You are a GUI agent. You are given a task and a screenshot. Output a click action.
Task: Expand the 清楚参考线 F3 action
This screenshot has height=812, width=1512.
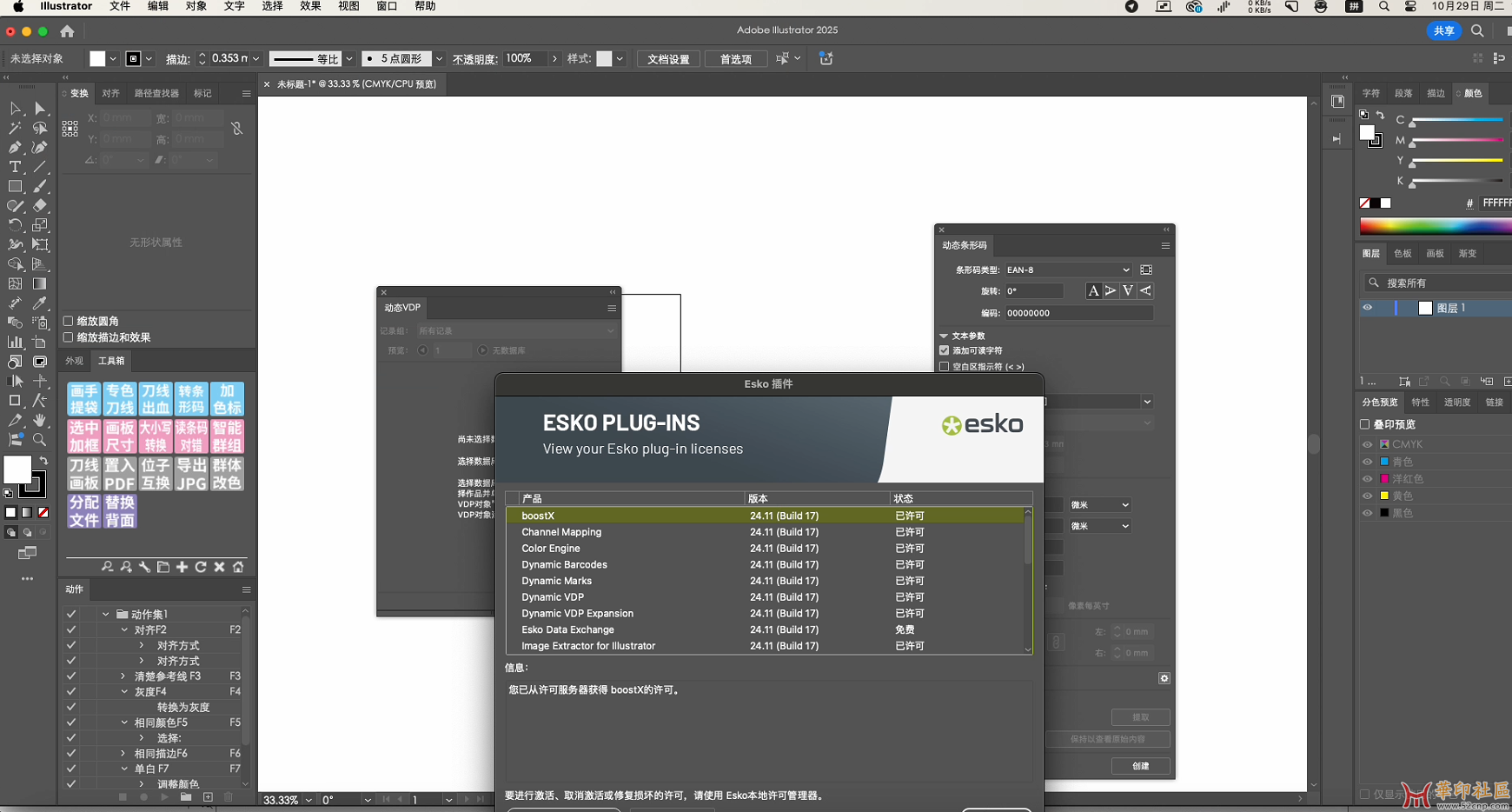coord(123,676)
